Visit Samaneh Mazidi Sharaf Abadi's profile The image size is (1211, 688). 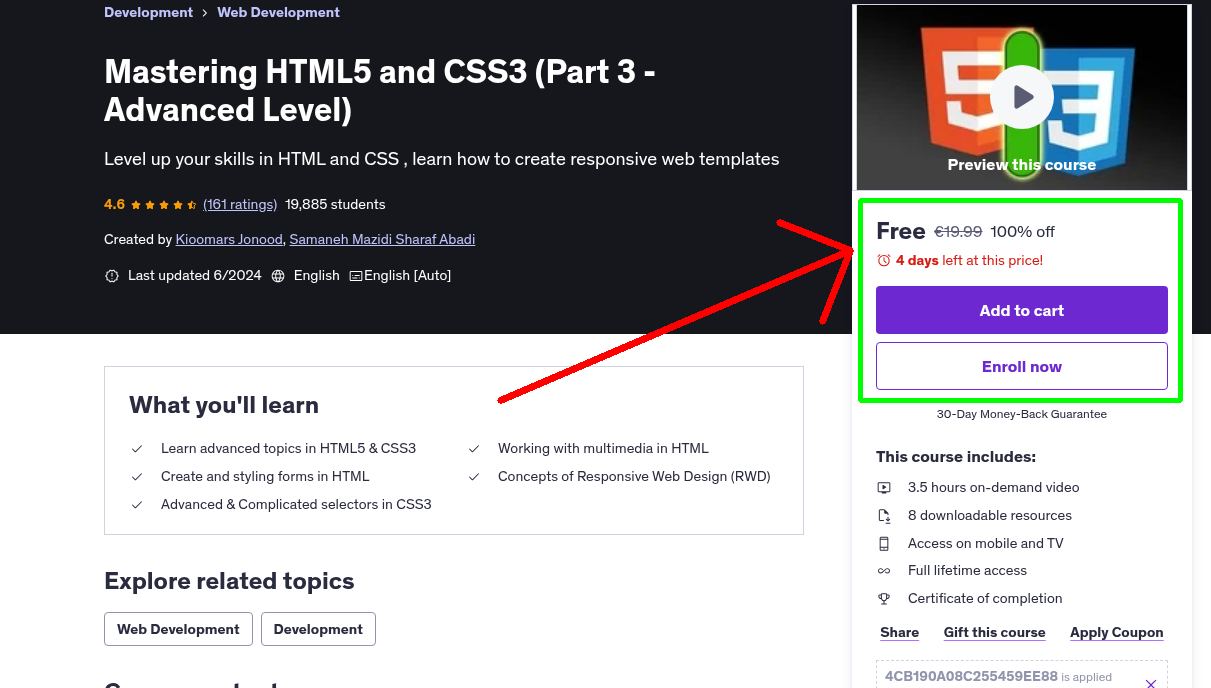coord(382,239)
